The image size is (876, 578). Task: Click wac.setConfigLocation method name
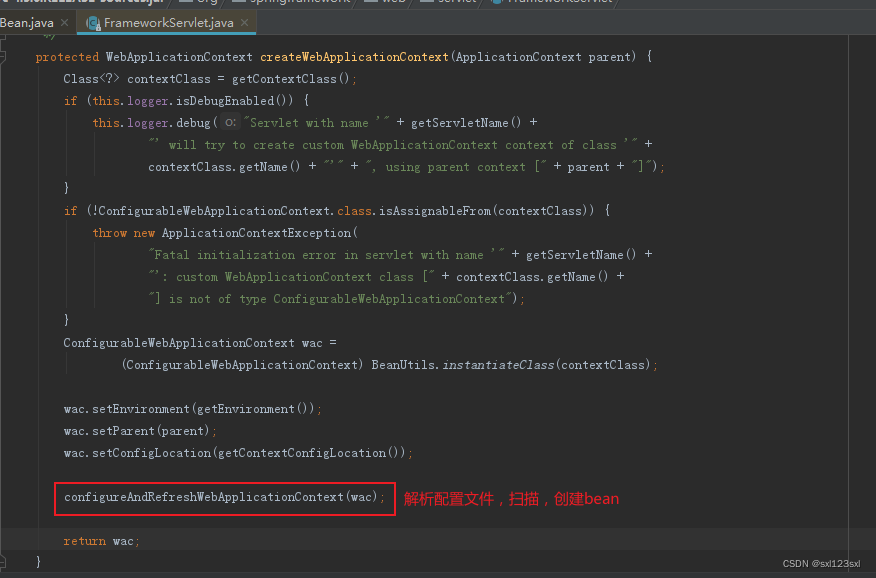pos(151,453)
